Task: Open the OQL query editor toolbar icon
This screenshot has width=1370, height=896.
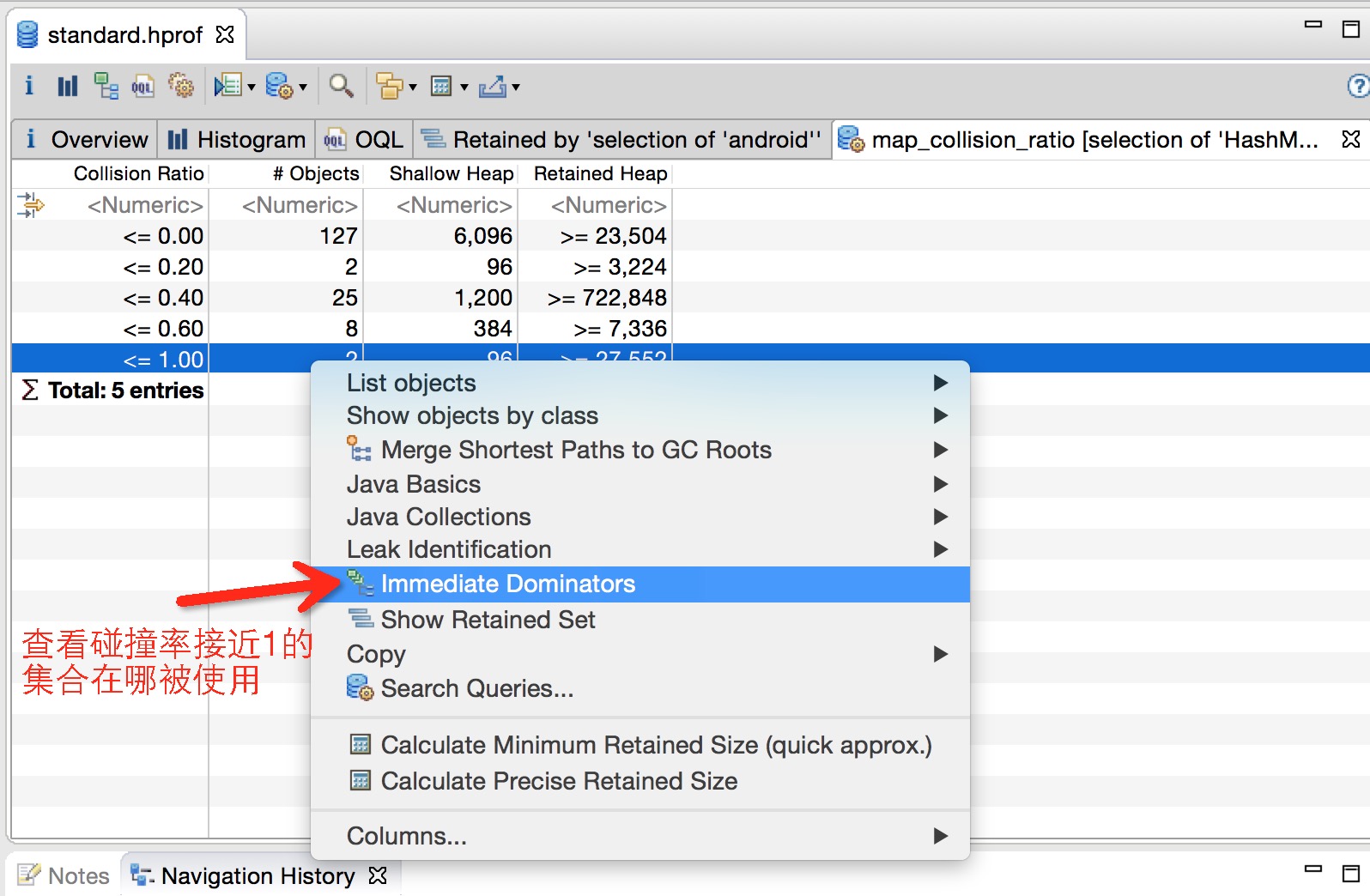Action: click(x=142, y=86)
